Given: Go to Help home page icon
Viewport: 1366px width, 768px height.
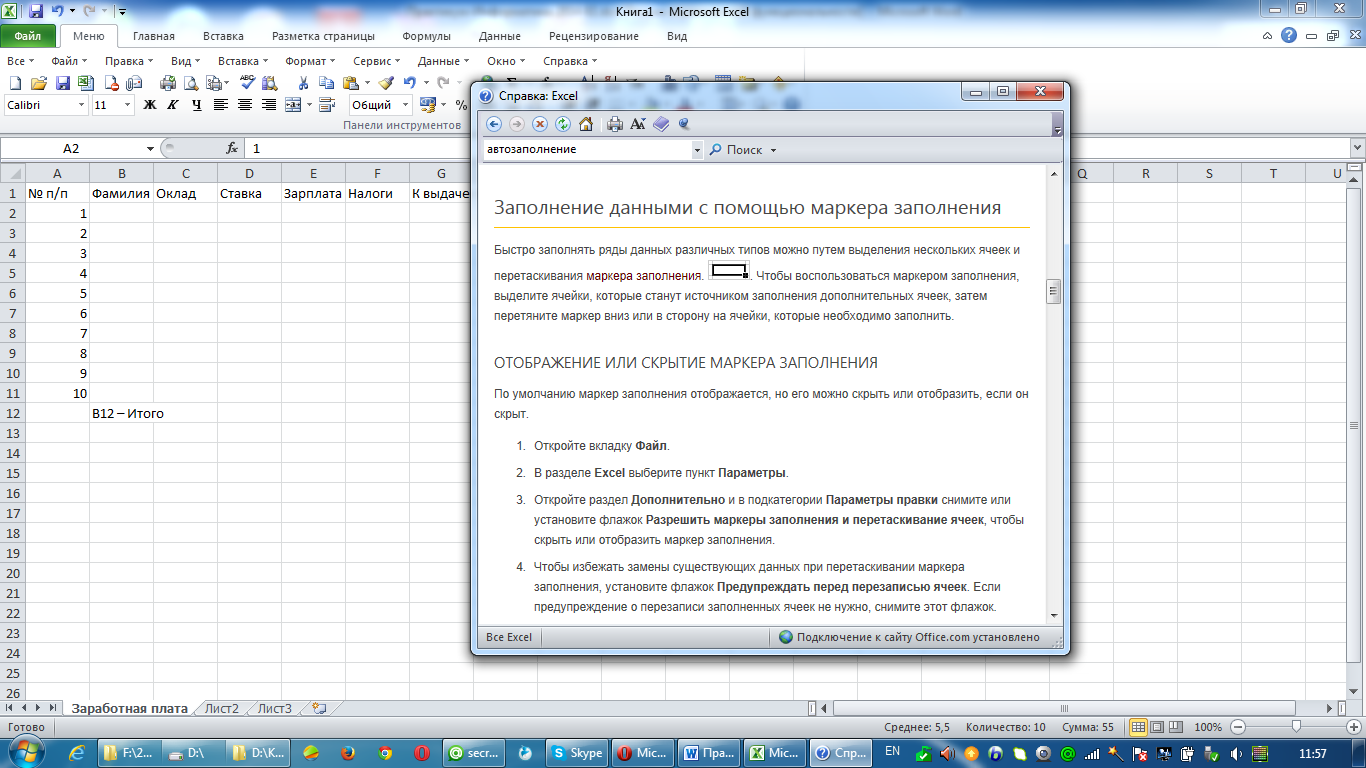Looking at the screenshot, I should point(586,124).
